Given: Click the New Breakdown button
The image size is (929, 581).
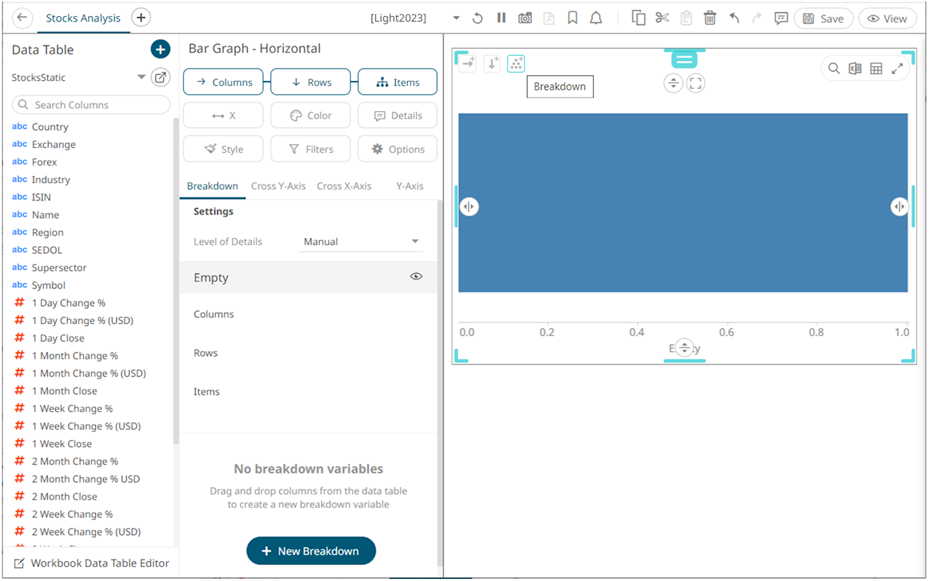Looking at the screenshot, I should [311, 551].
